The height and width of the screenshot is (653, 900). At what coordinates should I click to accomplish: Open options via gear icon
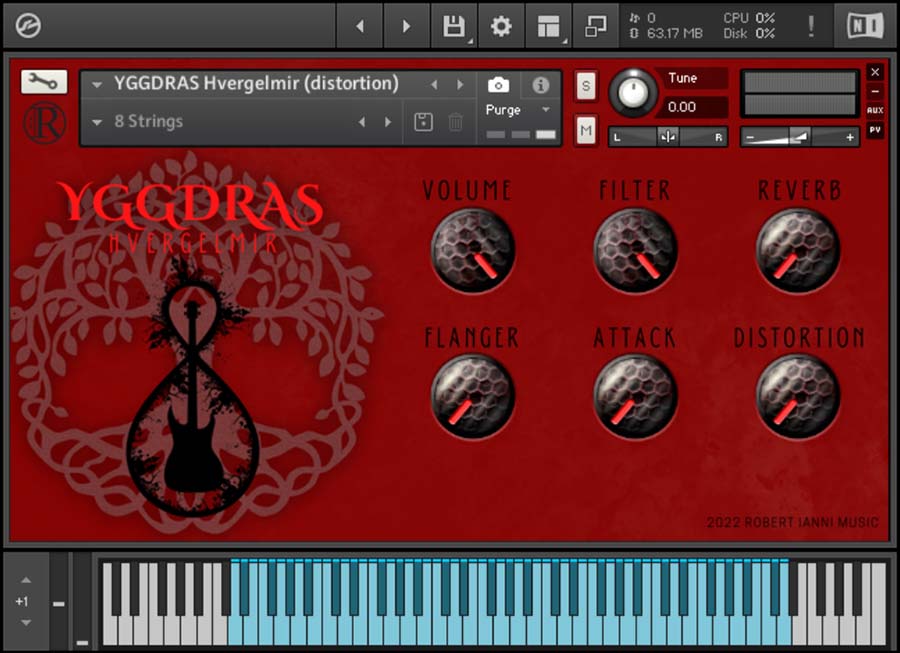coord(501,26)
